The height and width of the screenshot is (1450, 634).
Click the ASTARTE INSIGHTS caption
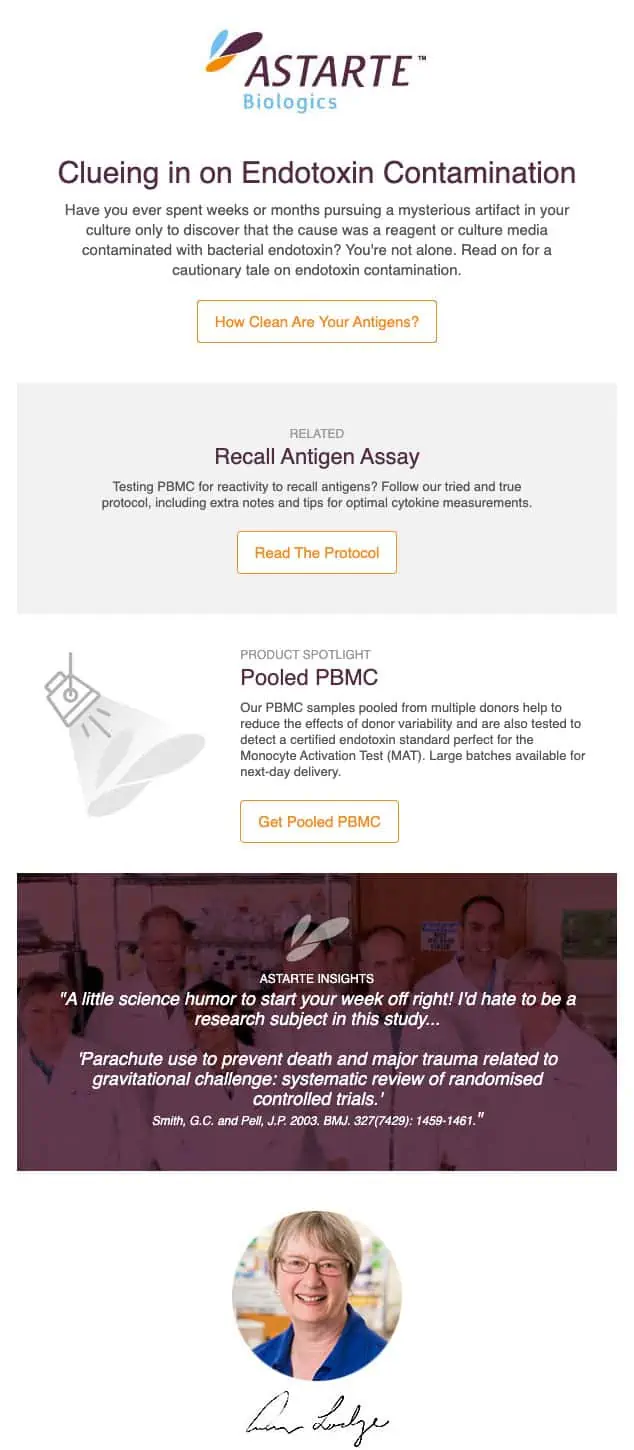click(317, 978)
